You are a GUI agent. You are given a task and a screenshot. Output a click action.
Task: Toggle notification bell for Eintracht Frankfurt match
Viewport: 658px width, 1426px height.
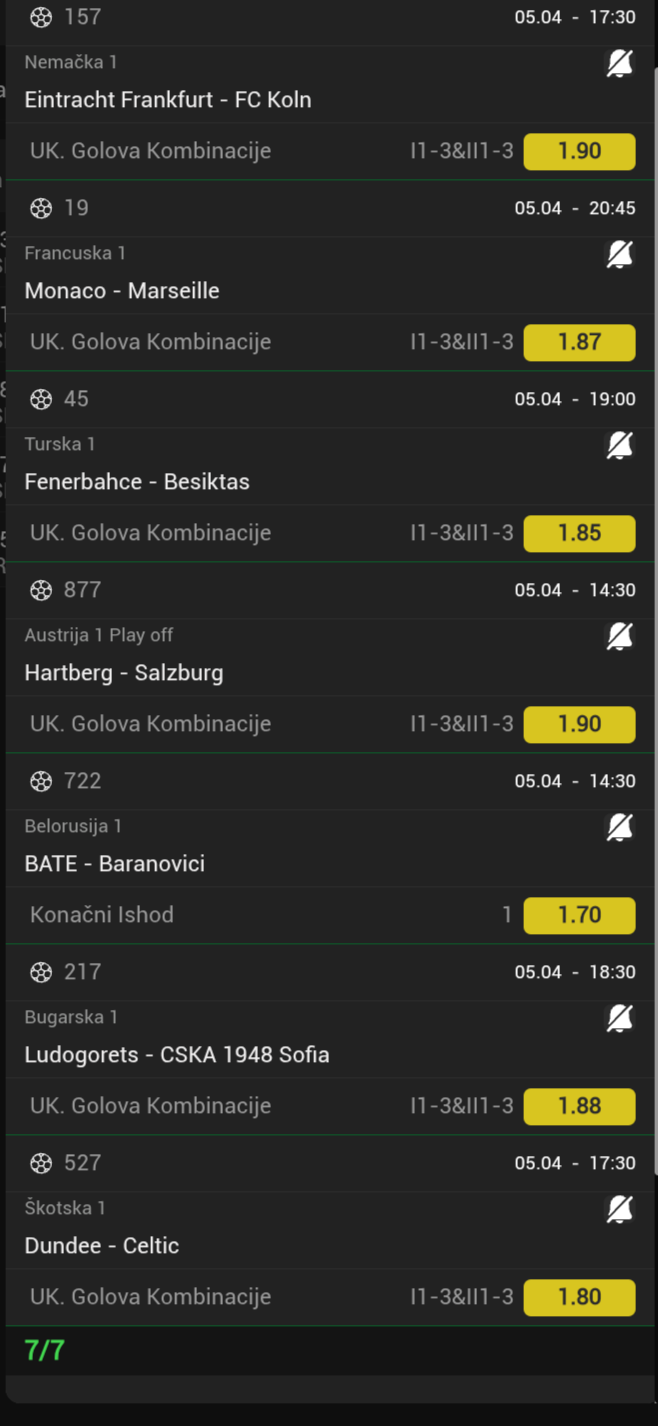click(x=620, y=64)
